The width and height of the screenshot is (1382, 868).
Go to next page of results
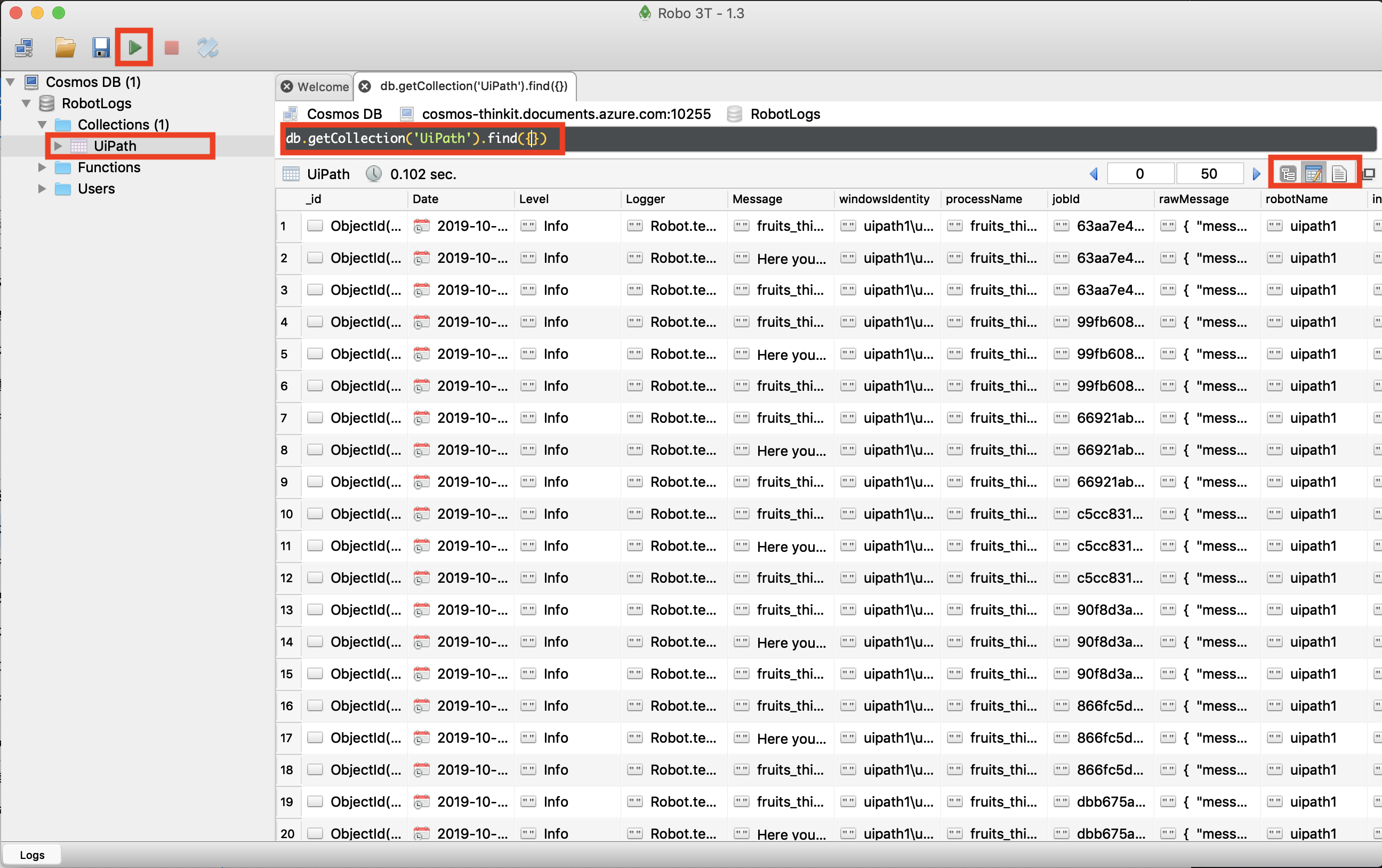[x=1256, y=173]
